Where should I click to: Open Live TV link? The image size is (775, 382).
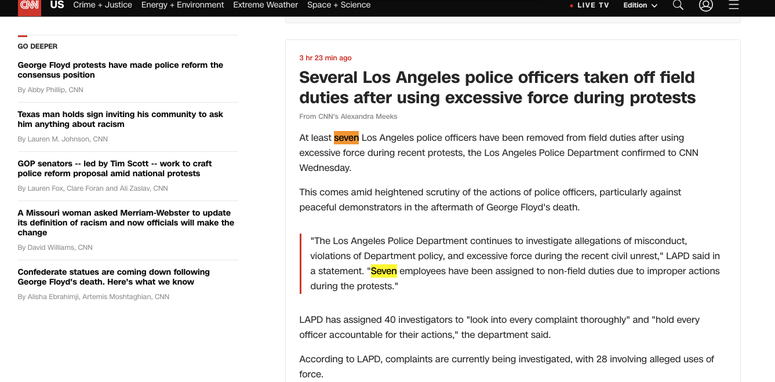[590, 5]
